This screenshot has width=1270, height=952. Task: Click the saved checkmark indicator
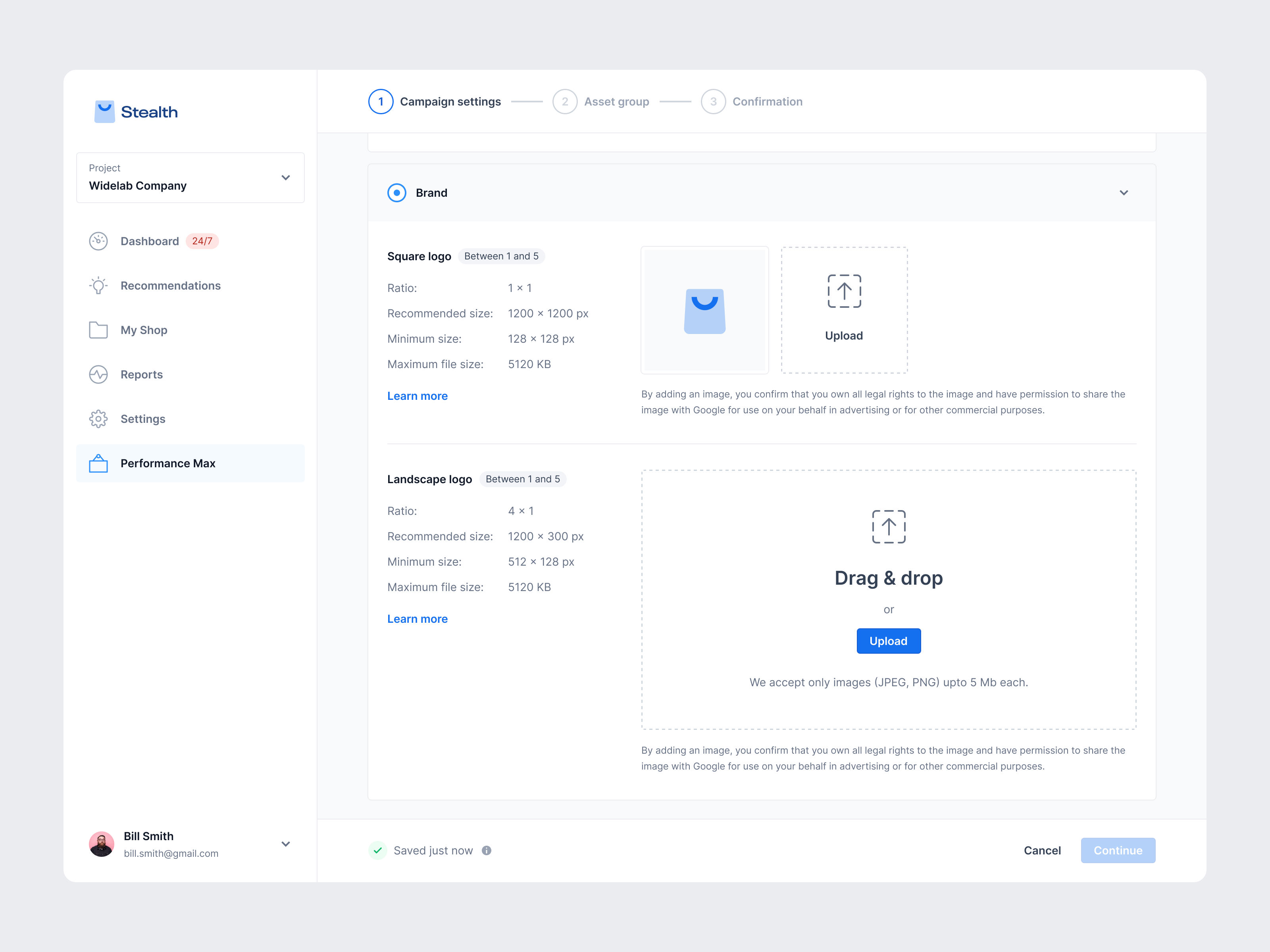tap(378, 850)
